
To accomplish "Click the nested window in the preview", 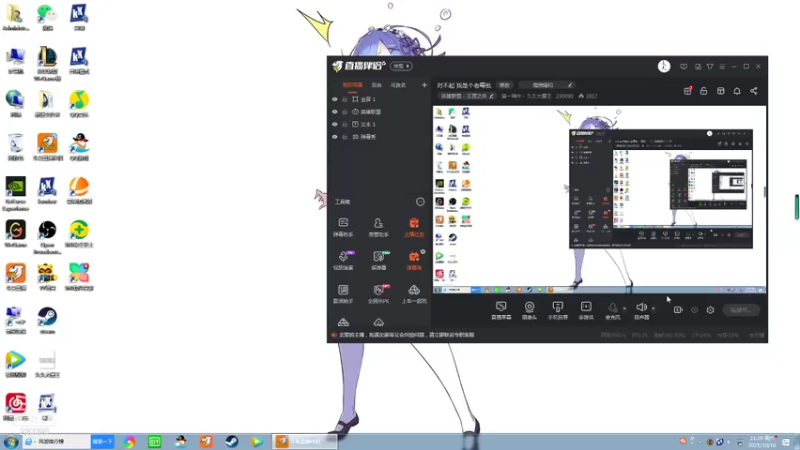I will tap(661, 189).
